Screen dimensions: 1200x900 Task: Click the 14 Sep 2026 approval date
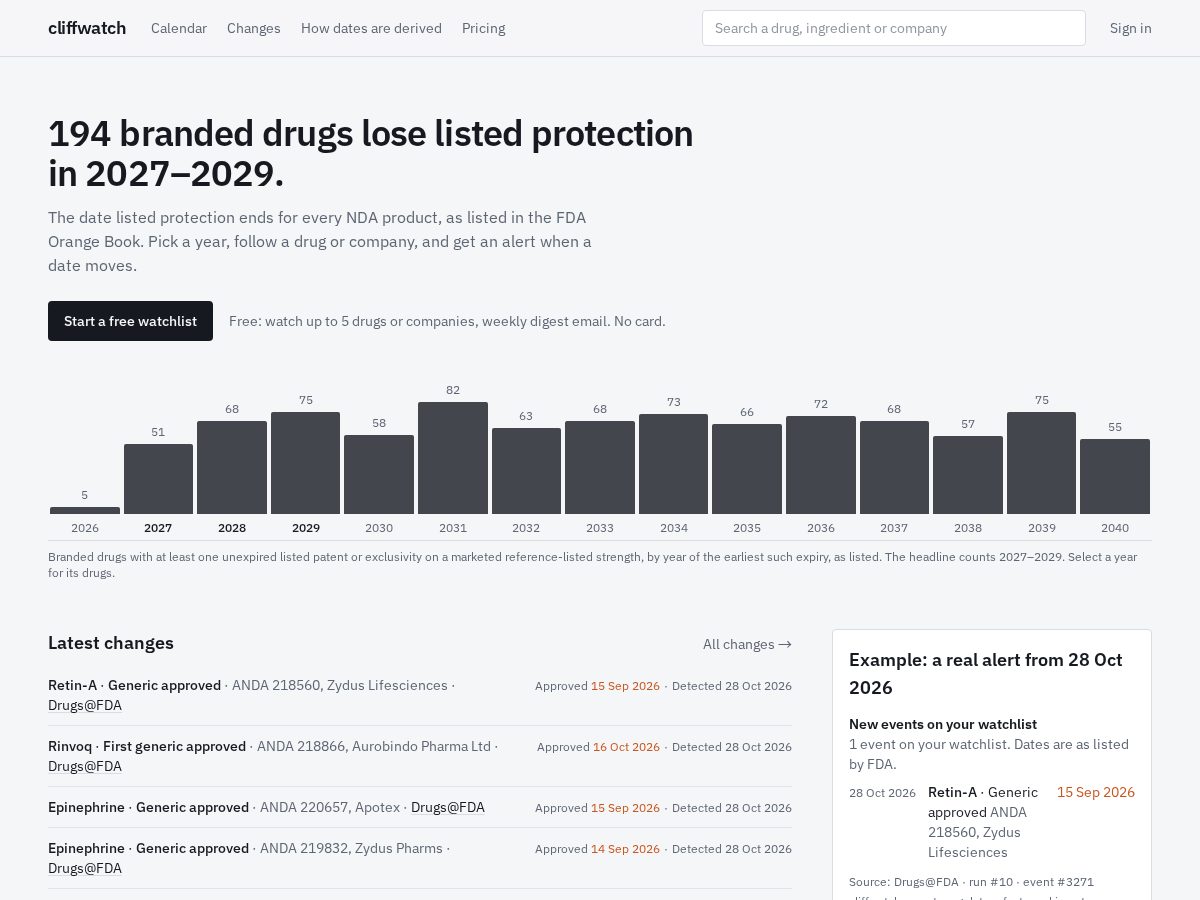click(625, 849)
